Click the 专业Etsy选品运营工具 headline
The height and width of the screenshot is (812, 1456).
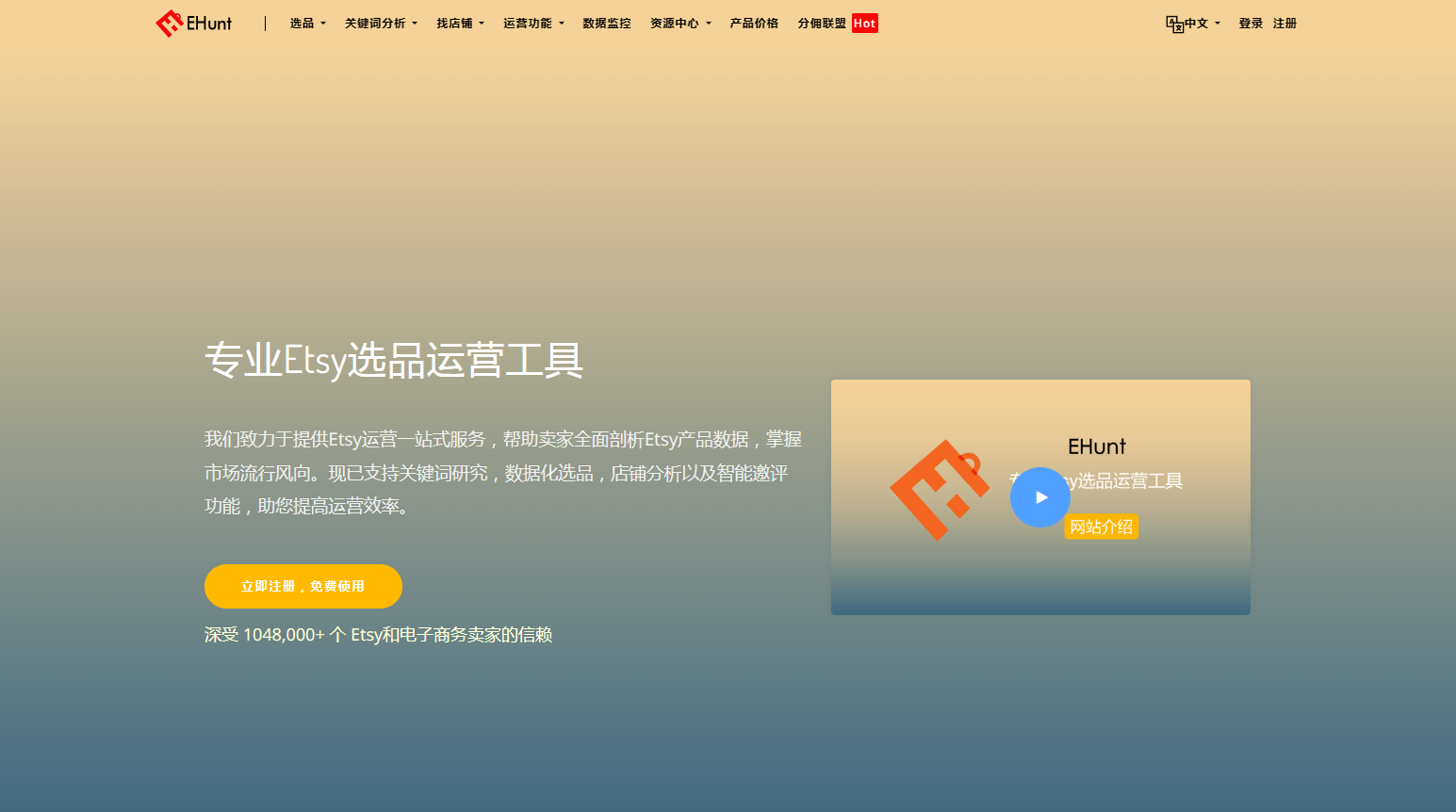point(394,360)
